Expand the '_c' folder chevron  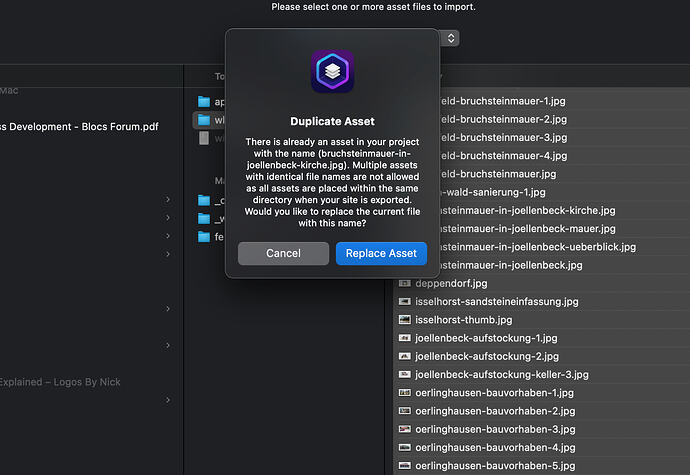168,200
